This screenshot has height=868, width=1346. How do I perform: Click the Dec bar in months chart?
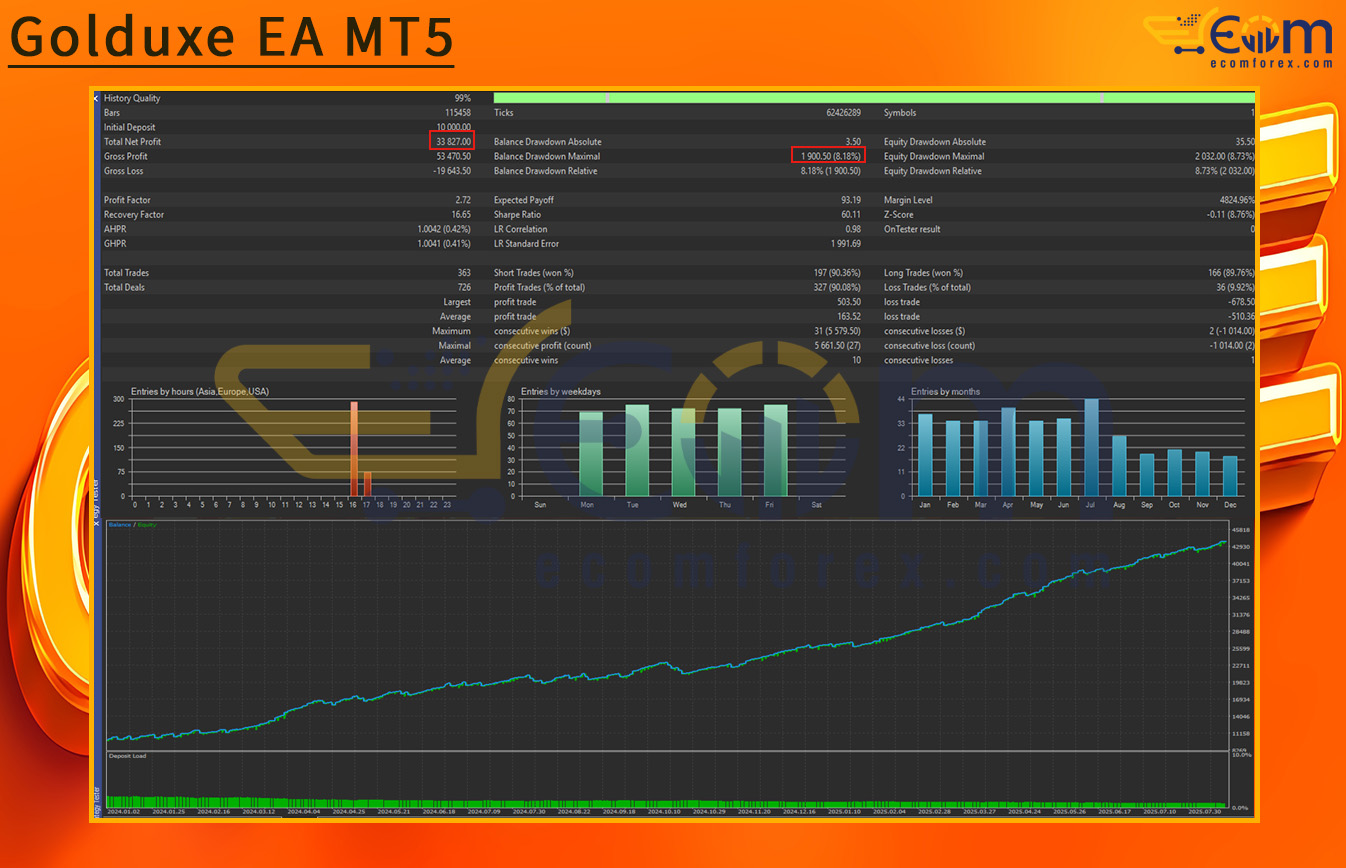pyautogui.click(x=1229, y=476)
